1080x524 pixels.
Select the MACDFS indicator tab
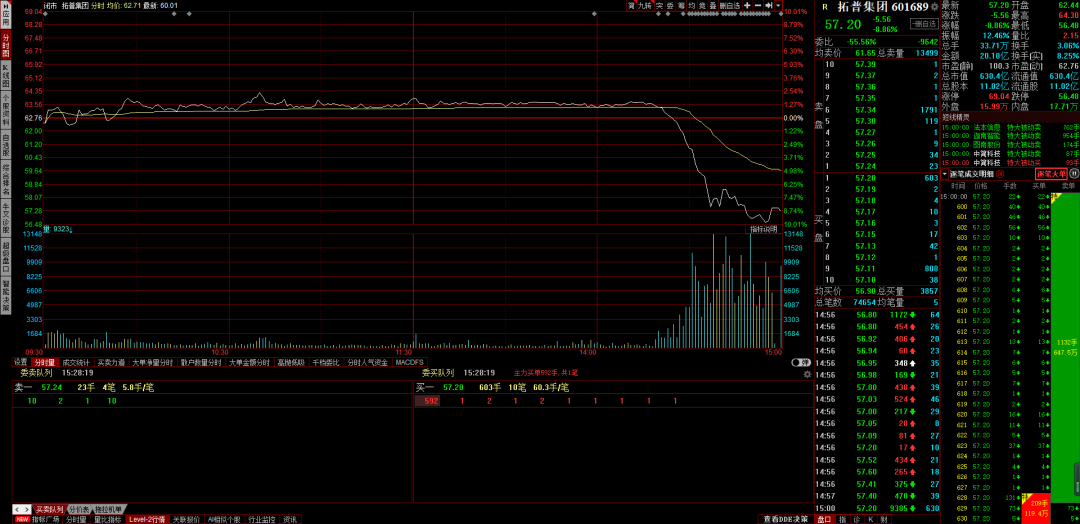(x=409, y=362)
